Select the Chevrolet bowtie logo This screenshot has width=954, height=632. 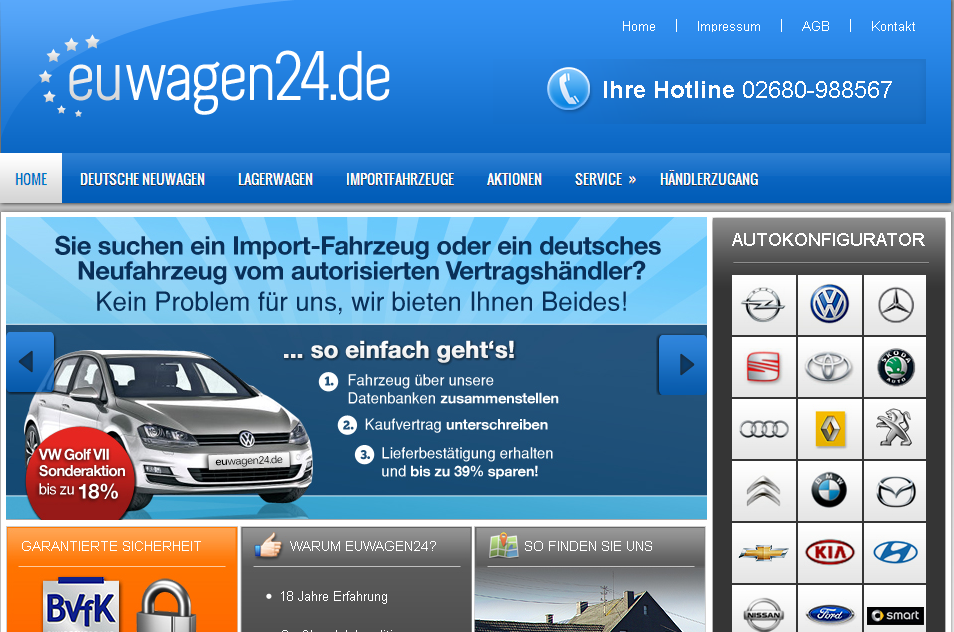tap(764, 553)
